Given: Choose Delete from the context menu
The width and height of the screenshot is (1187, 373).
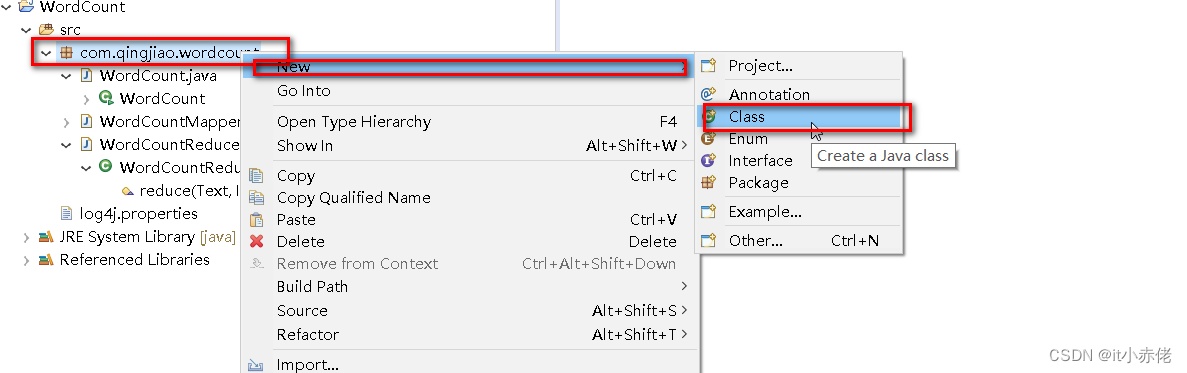Looking at the screenshot, I should 468,242.
